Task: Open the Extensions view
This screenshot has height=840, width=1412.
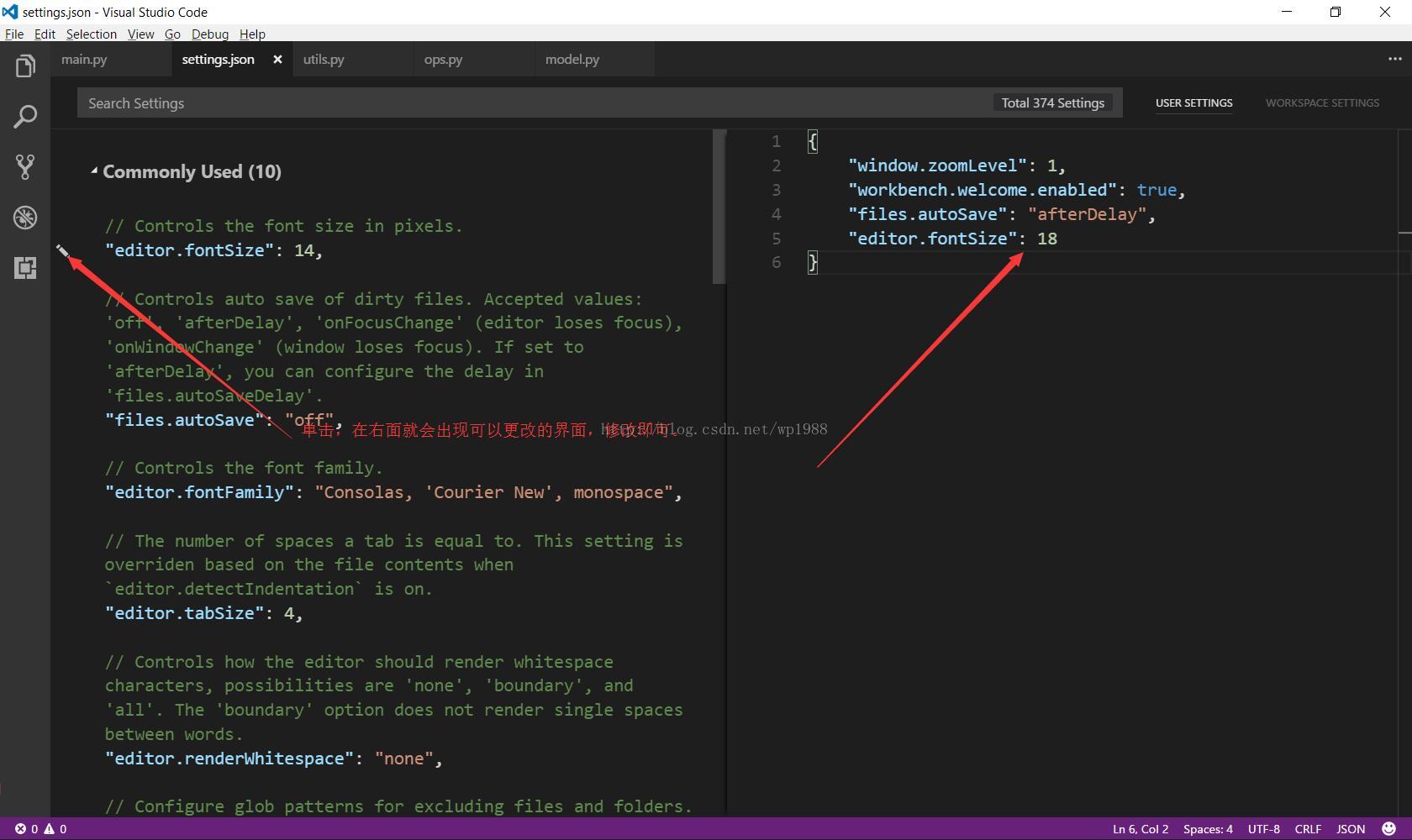Action: [x=25, y=268]
